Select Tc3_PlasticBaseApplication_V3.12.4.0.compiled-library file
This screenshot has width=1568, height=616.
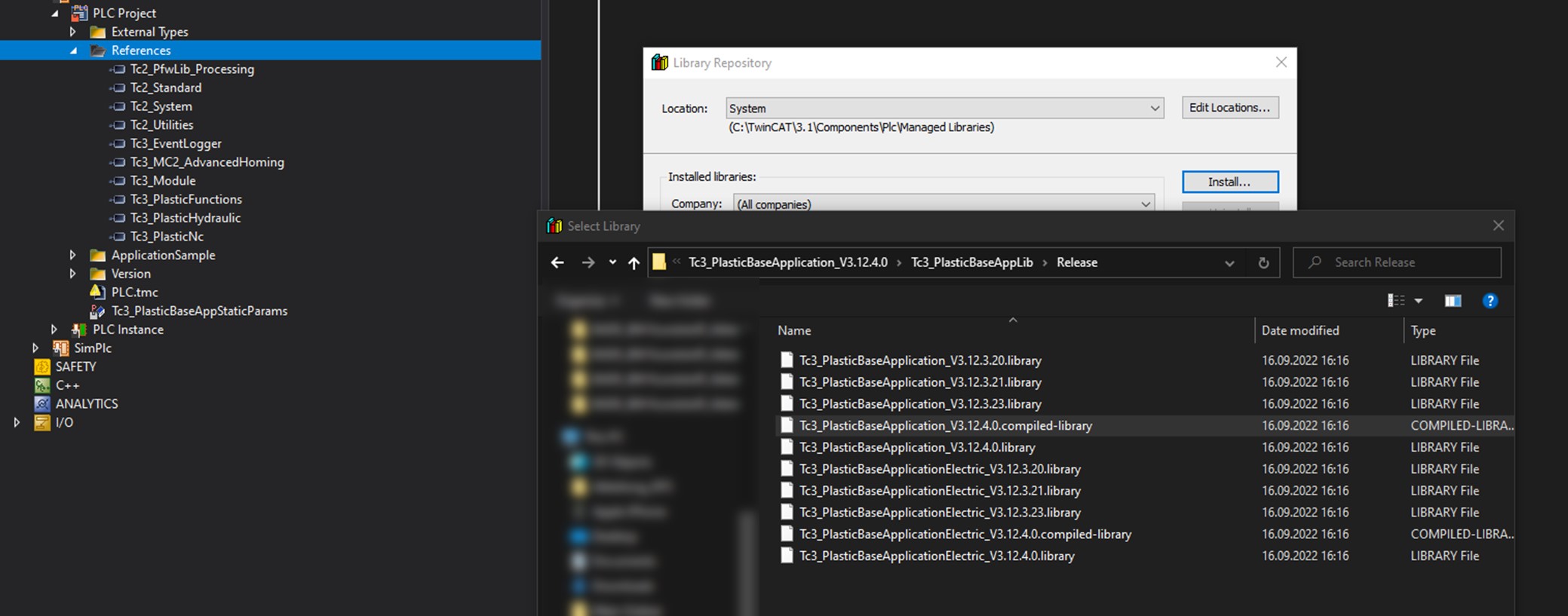tap(946, 425)
